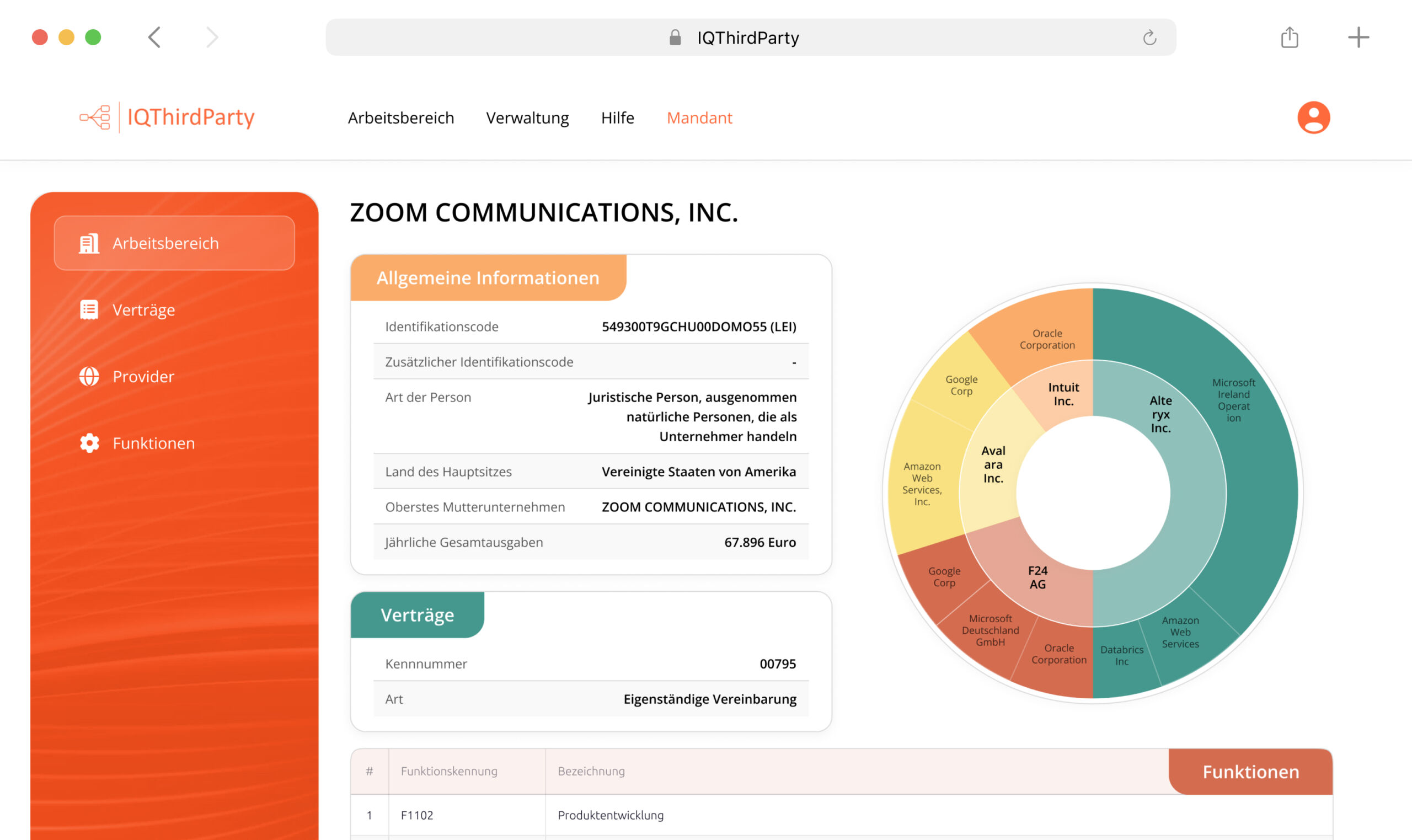The height and width of the screenshot is (840, 1412).
Task: Open the user profile avatar
Action: [1313, 117]
